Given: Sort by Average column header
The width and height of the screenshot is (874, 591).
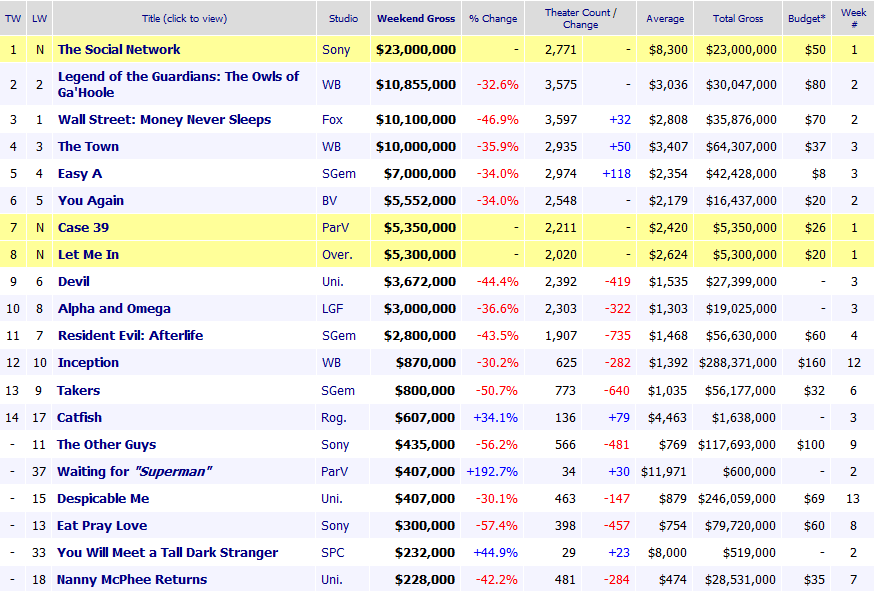Looking at the screenshot, I should click(x=665, y=18).
